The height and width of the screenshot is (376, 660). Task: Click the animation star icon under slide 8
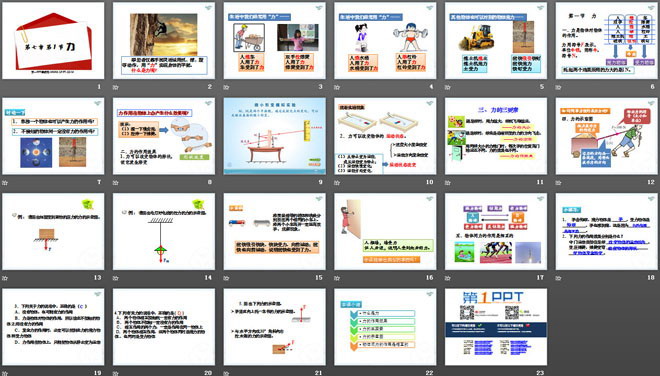click(116, 183)
